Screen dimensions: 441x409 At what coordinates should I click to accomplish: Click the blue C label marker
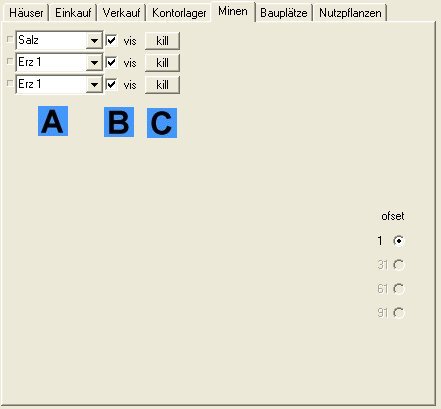pos(162,123)
